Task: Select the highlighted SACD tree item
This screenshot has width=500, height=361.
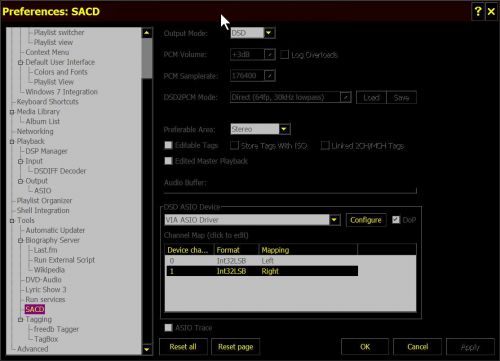Action: 35,309
